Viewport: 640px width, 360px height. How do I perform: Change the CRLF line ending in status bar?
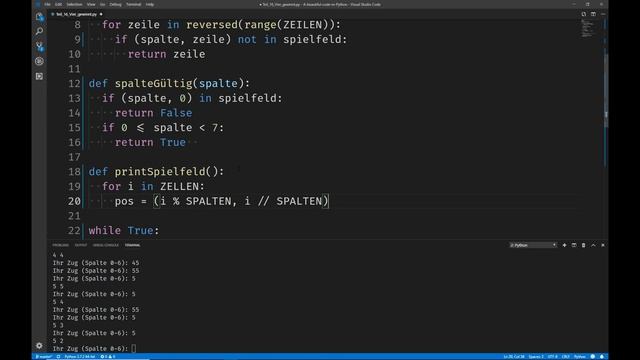point(566,357)
